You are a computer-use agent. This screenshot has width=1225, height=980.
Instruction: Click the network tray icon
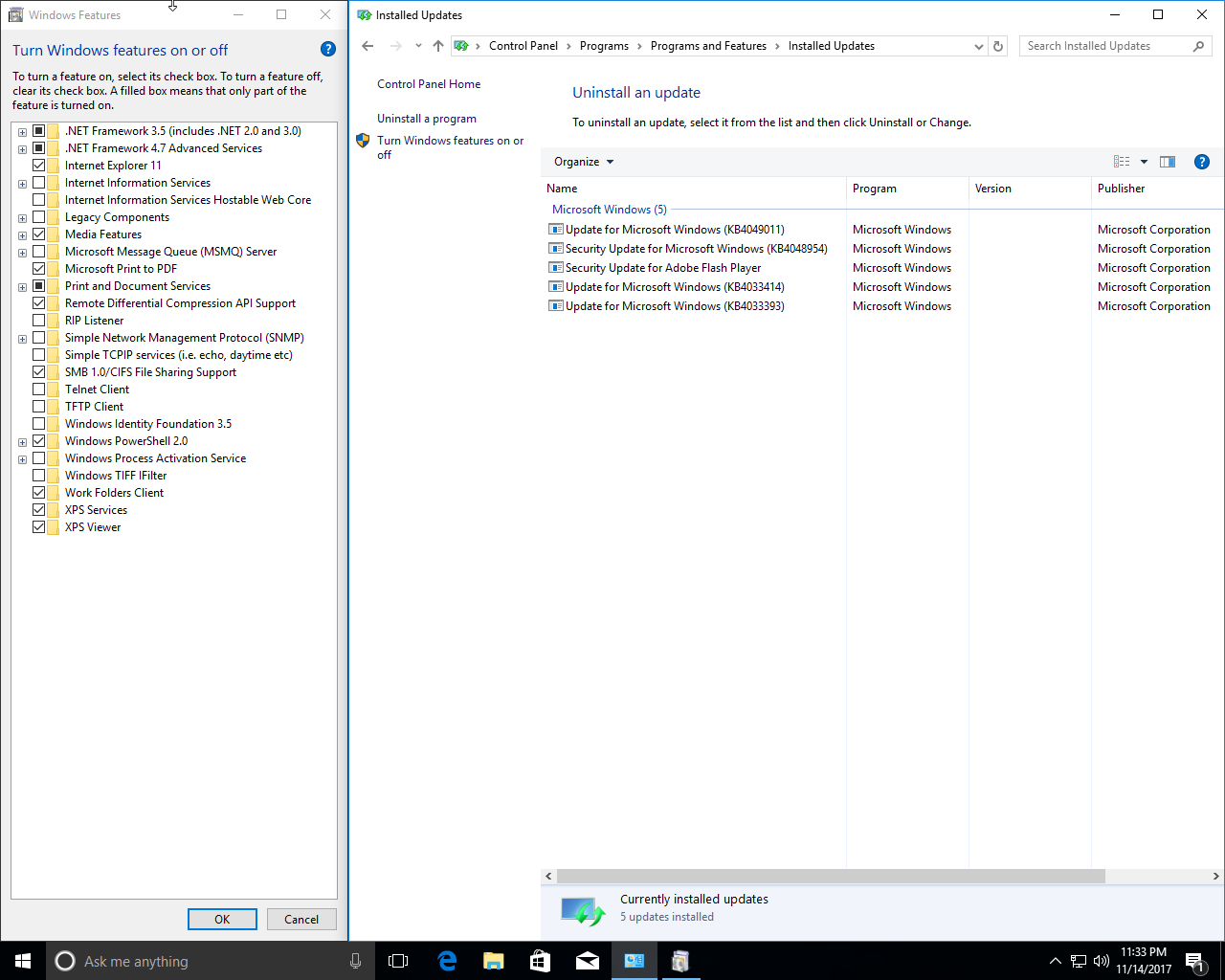pyautogui.click(x=1079, y=961)
